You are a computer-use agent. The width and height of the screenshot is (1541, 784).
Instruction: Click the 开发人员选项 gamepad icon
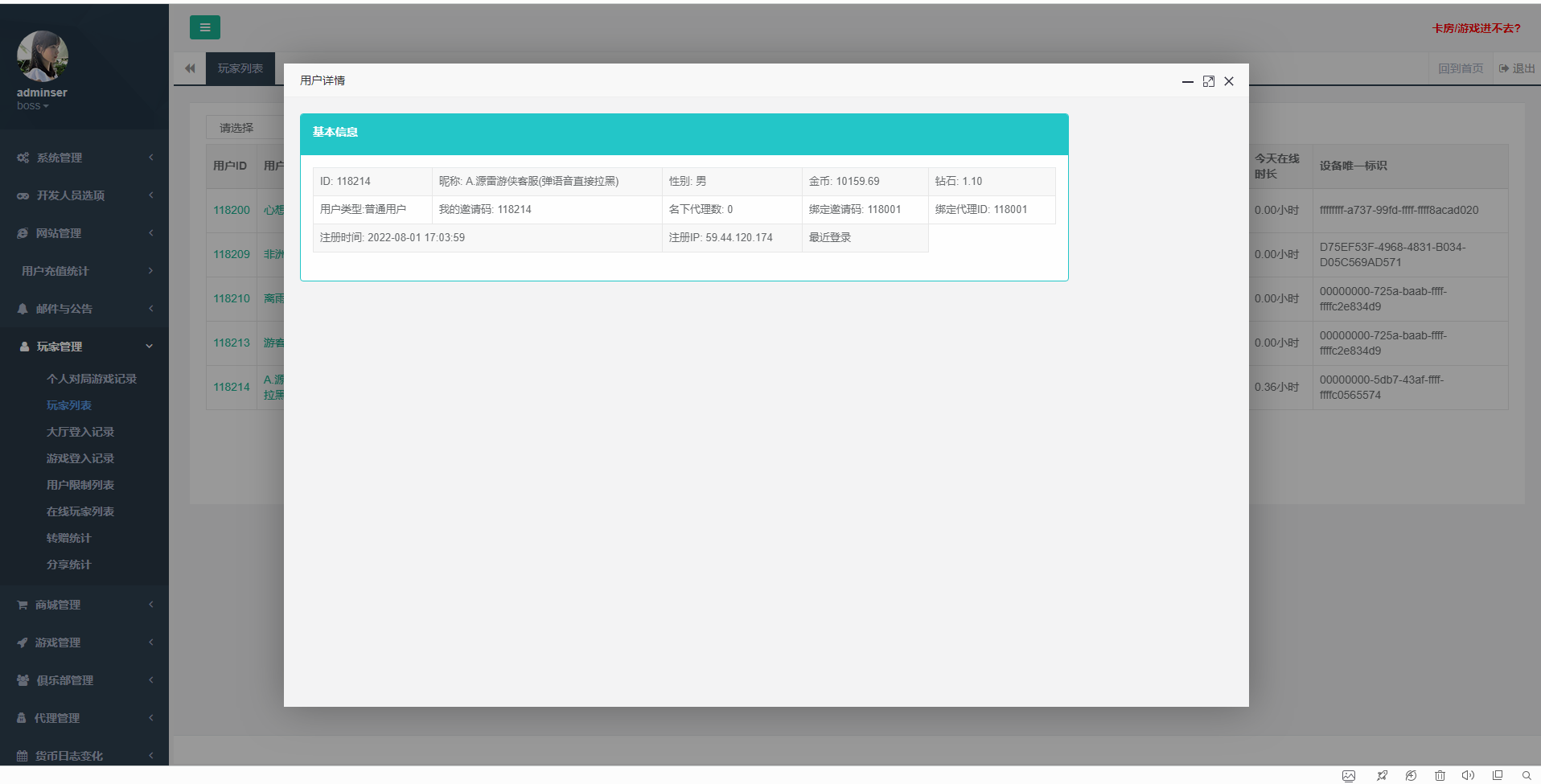click(23, 195)
